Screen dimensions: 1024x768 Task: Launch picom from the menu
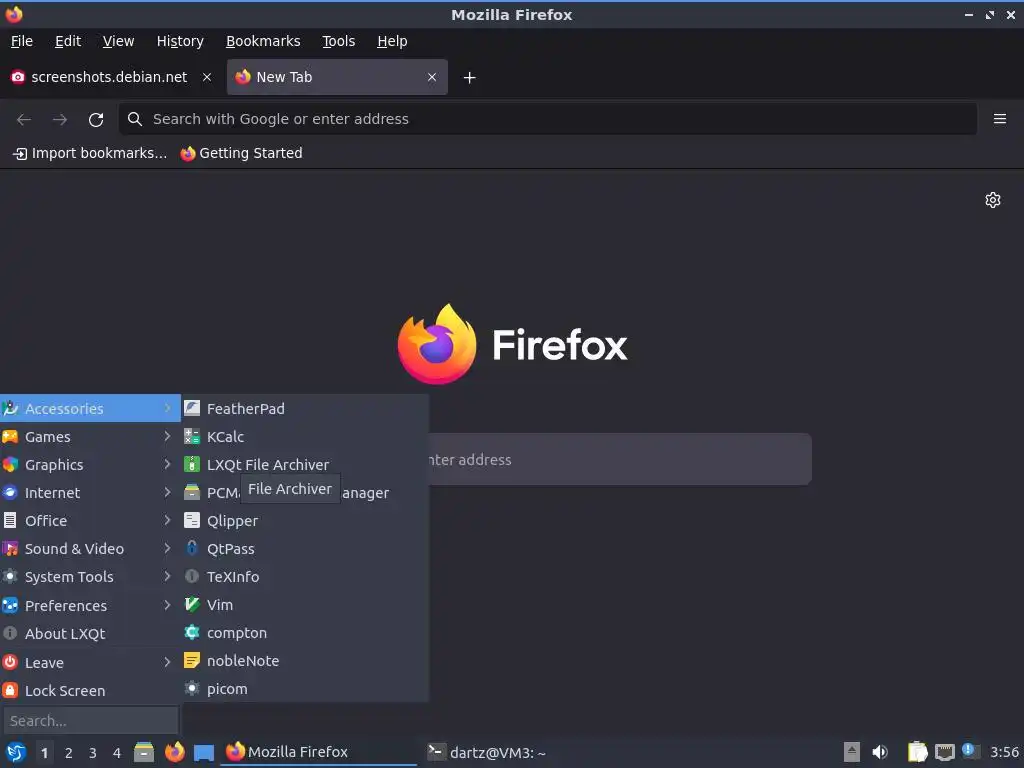[305, 689]
